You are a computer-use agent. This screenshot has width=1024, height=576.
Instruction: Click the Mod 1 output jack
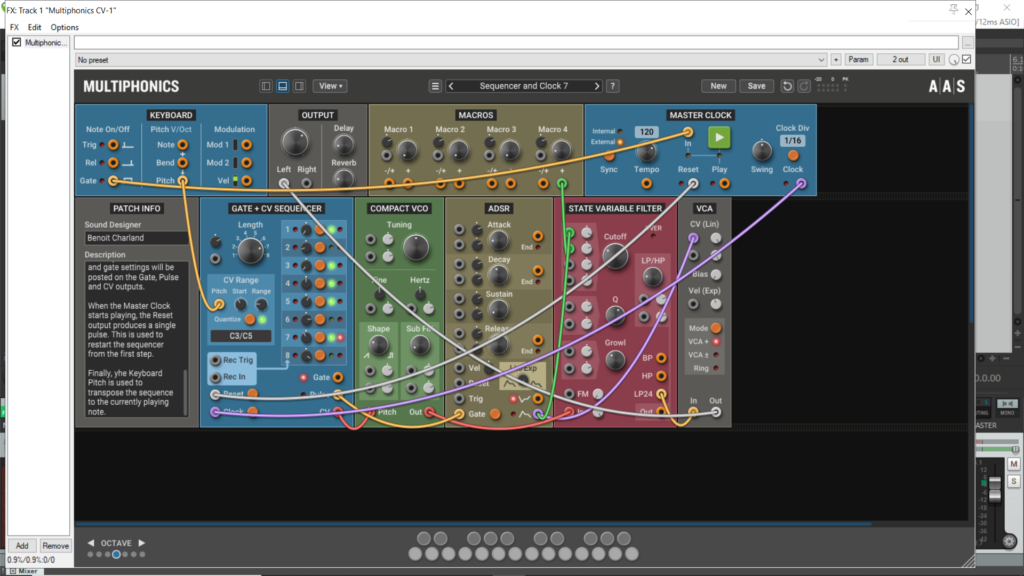point(247,145)
